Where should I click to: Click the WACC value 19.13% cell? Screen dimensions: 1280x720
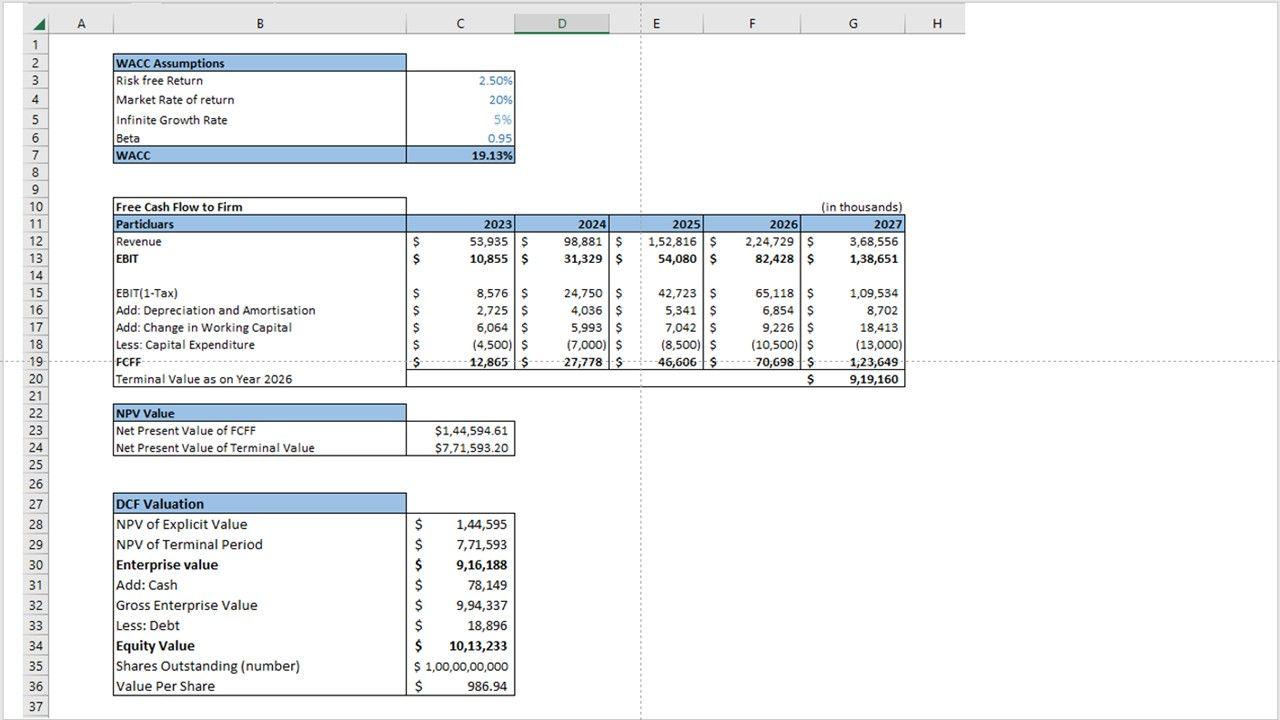click(461, 156)
